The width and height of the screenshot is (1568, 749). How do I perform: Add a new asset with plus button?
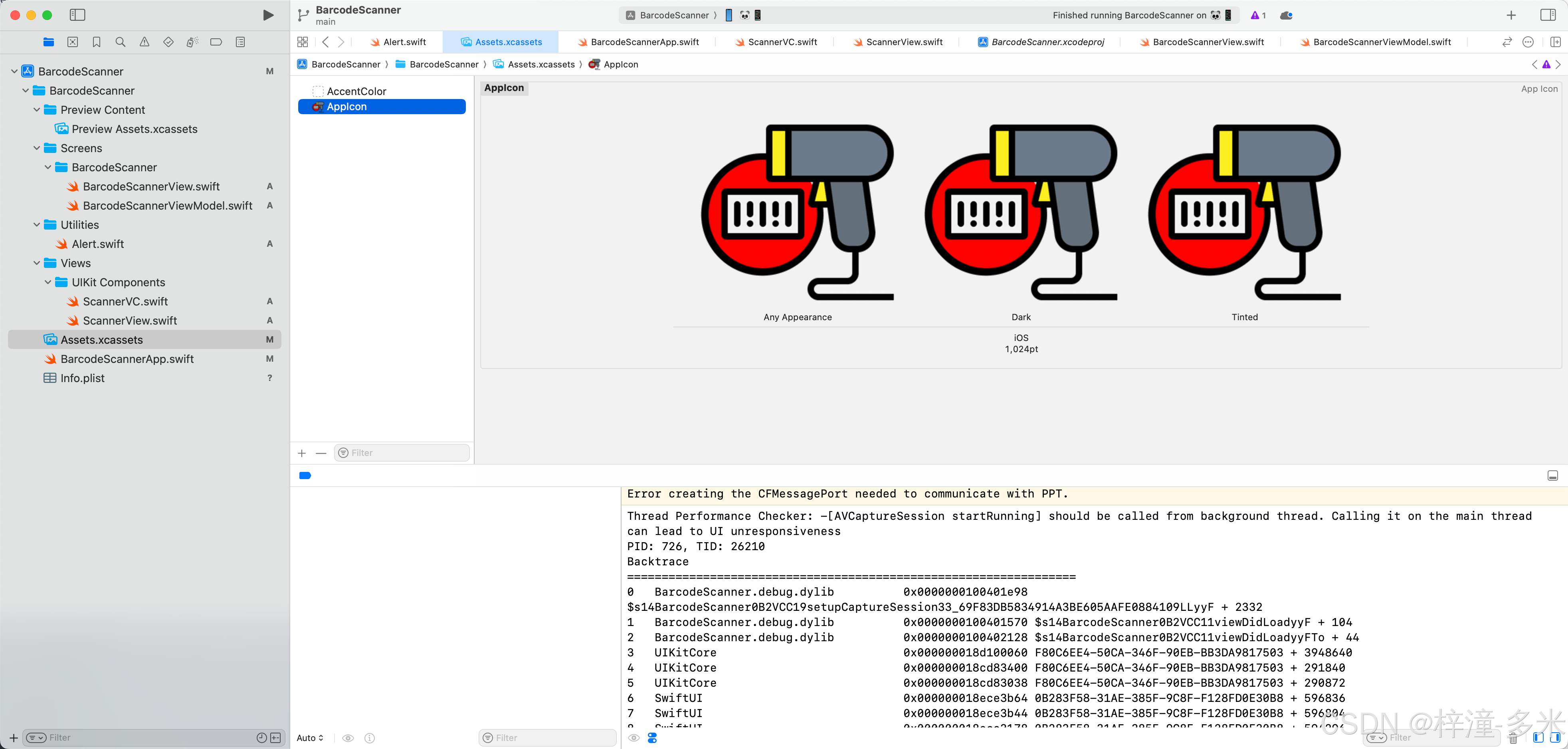(302, 453)
